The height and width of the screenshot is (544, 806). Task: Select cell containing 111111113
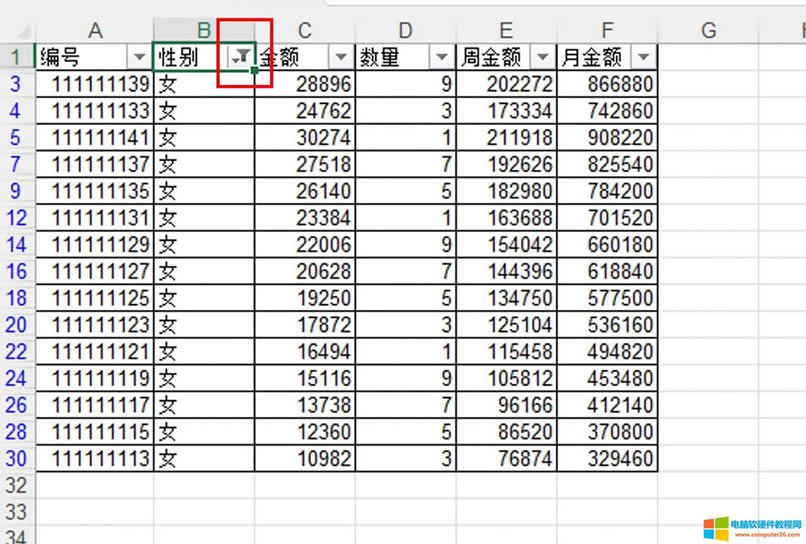pyautogui.click(x=95, y=458)
